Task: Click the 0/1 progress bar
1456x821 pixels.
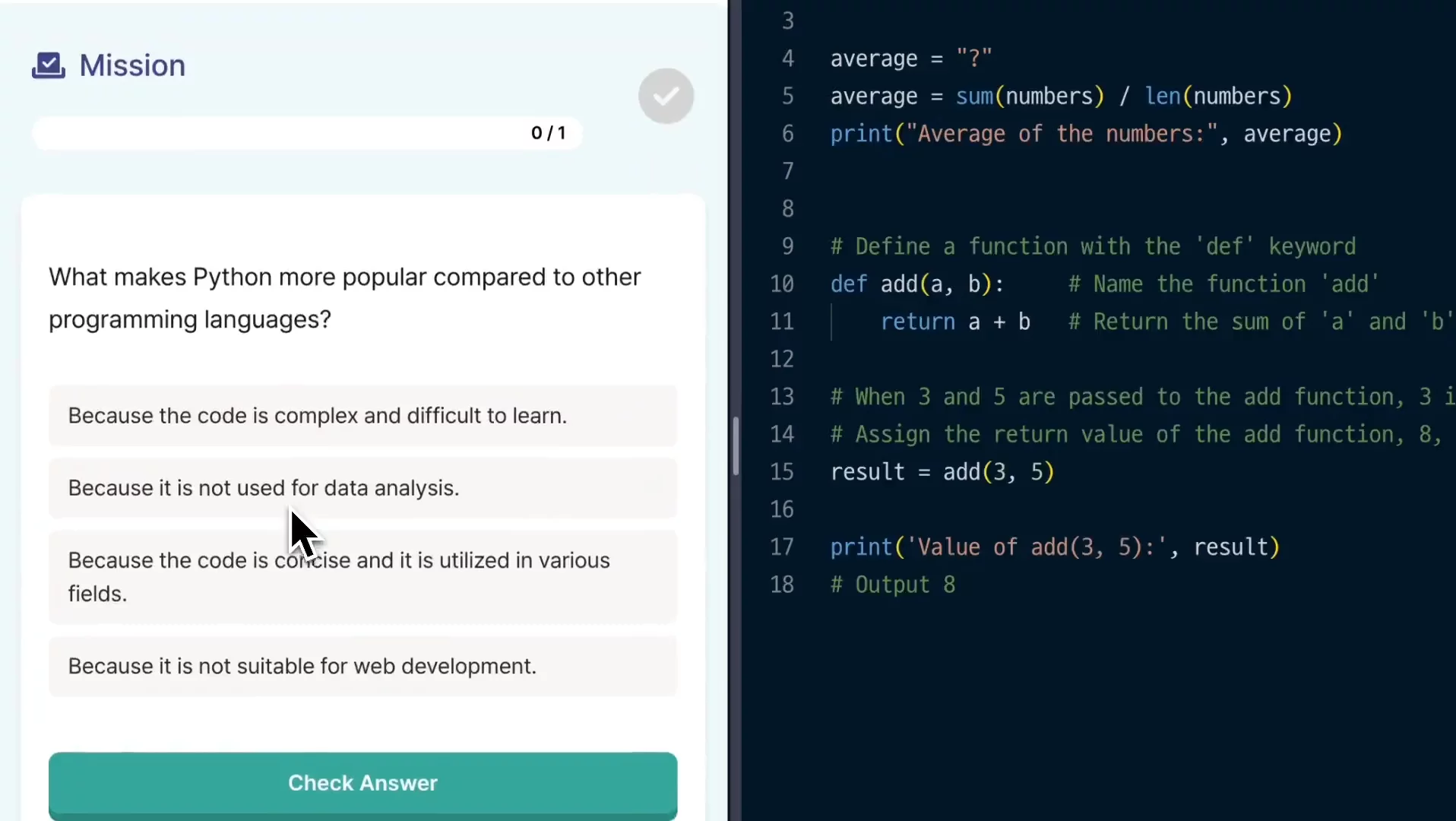Action: (x=307, y=133)
